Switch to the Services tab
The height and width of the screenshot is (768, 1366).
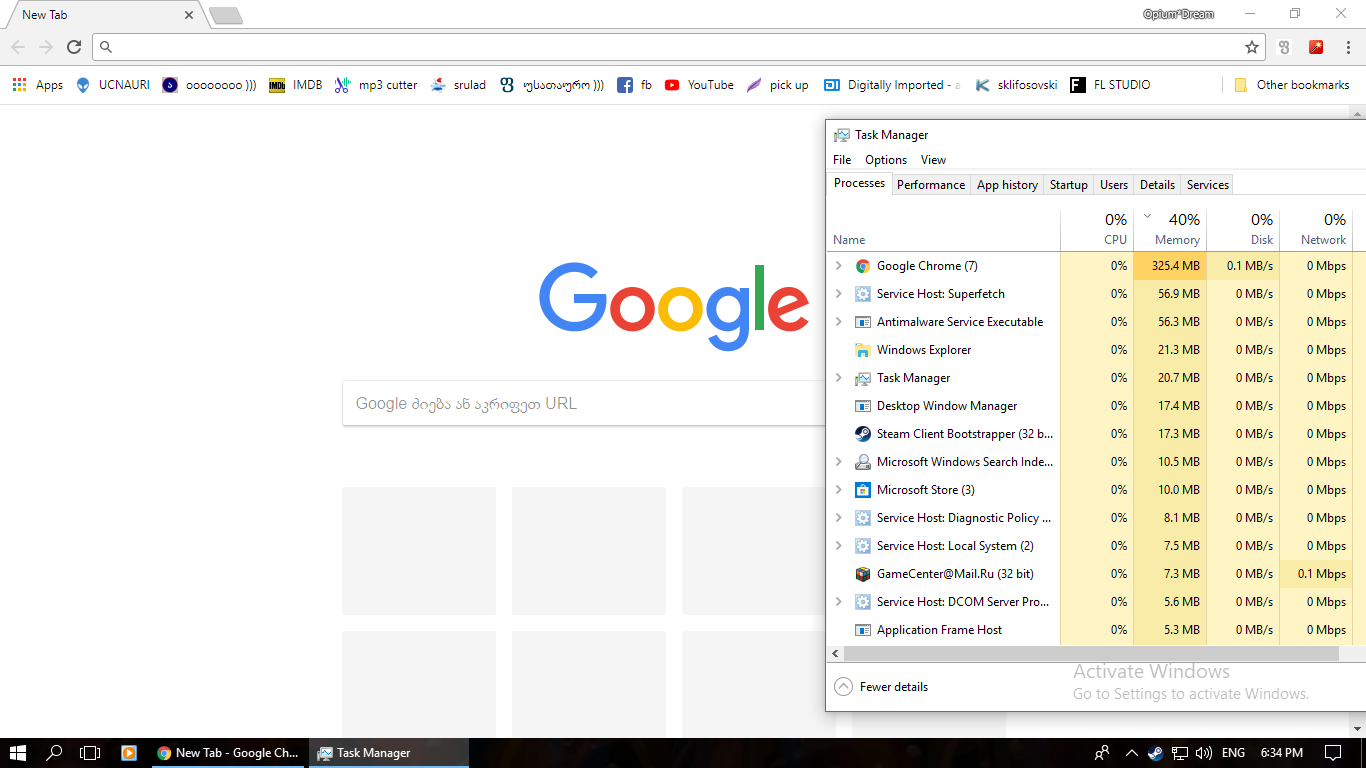tap(1206, 184)
